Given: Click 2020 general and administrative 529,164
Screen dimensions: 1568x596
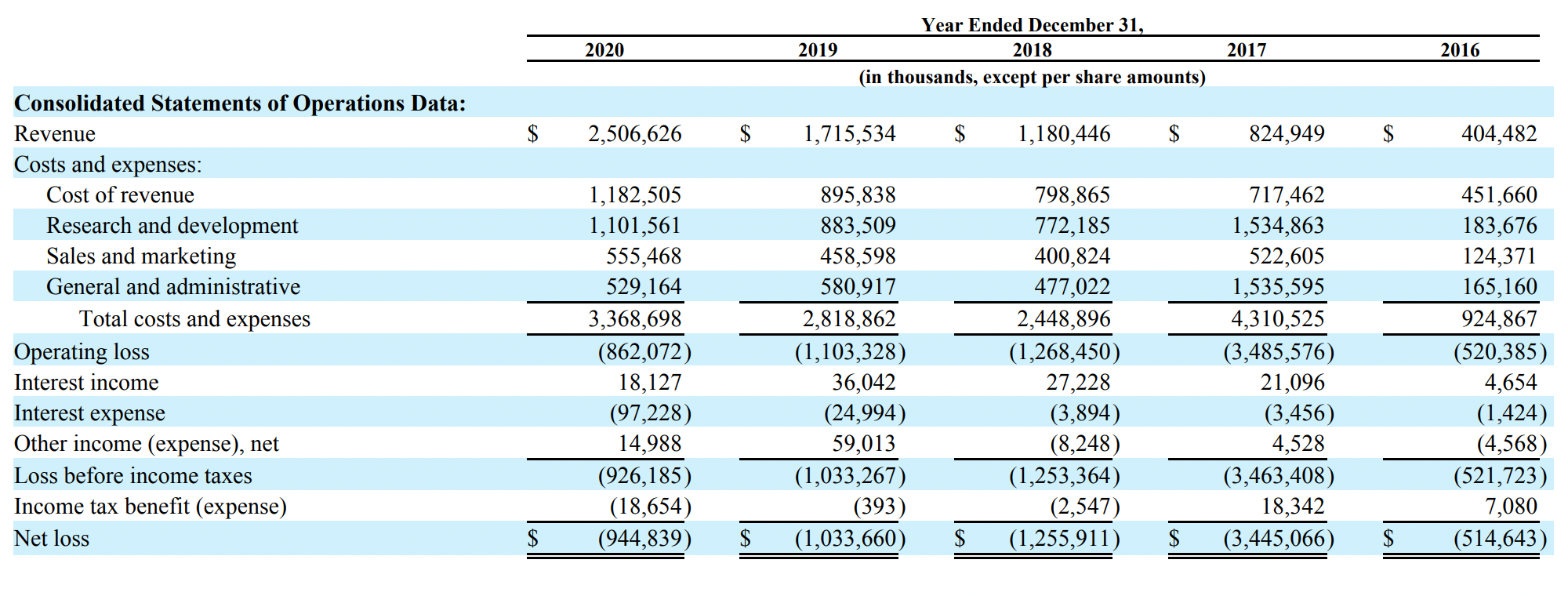Looking at the screenshot, I should 644,287.
